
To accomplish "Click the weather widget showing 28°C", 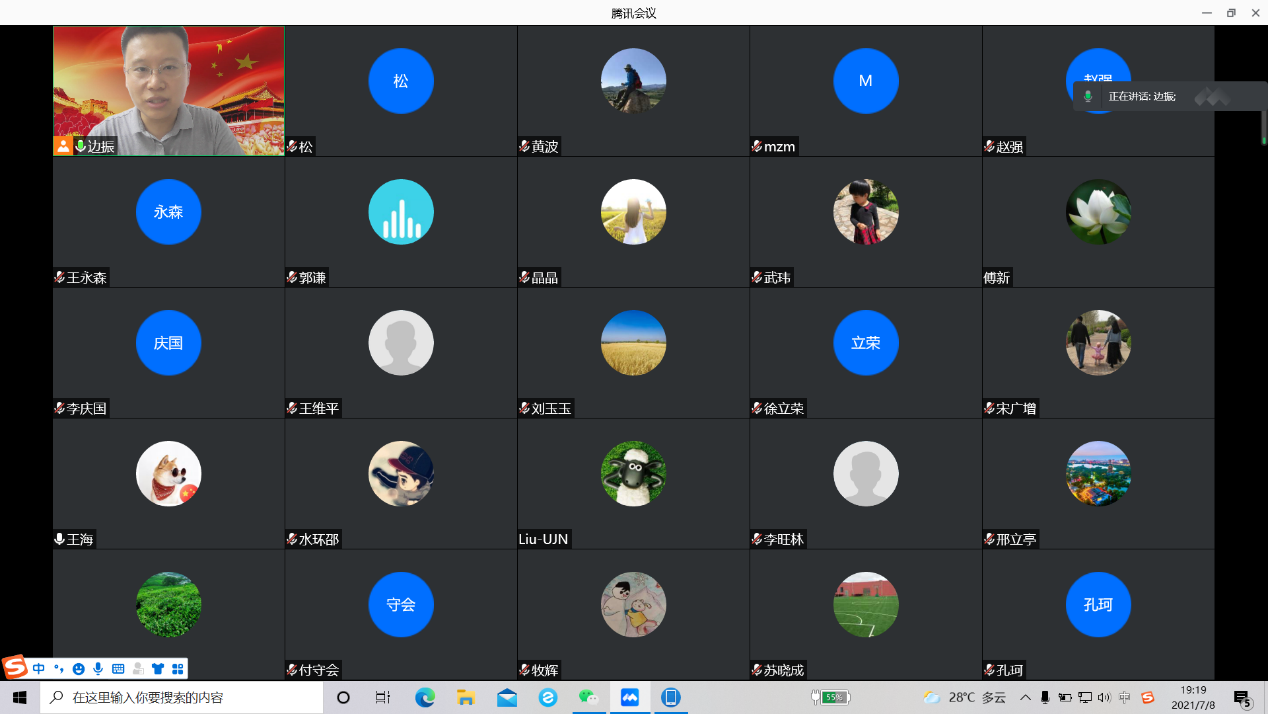I will point(966,697).
